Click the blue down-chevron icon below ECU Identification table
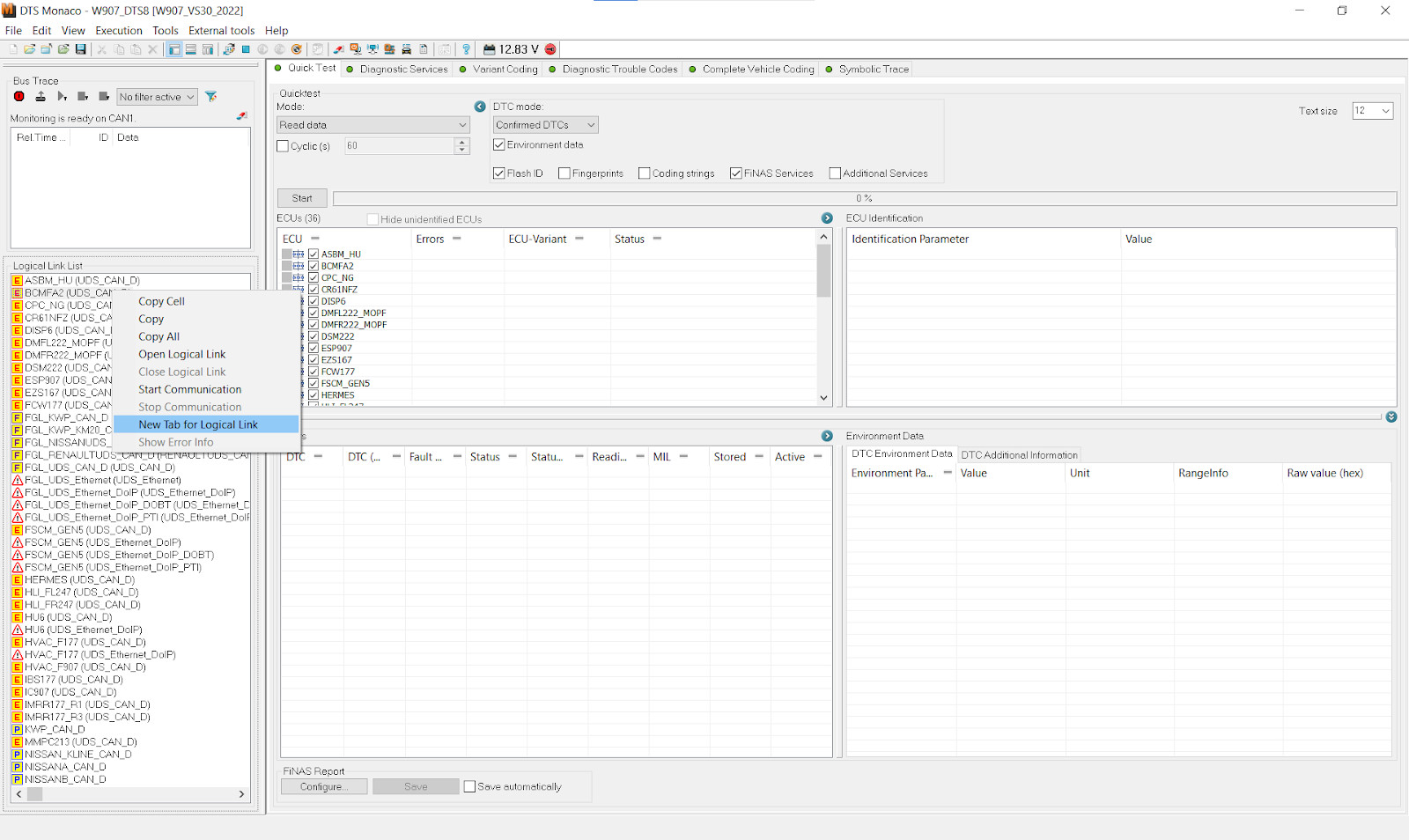Screen dimensions: 1409x840 point(1391,416)
